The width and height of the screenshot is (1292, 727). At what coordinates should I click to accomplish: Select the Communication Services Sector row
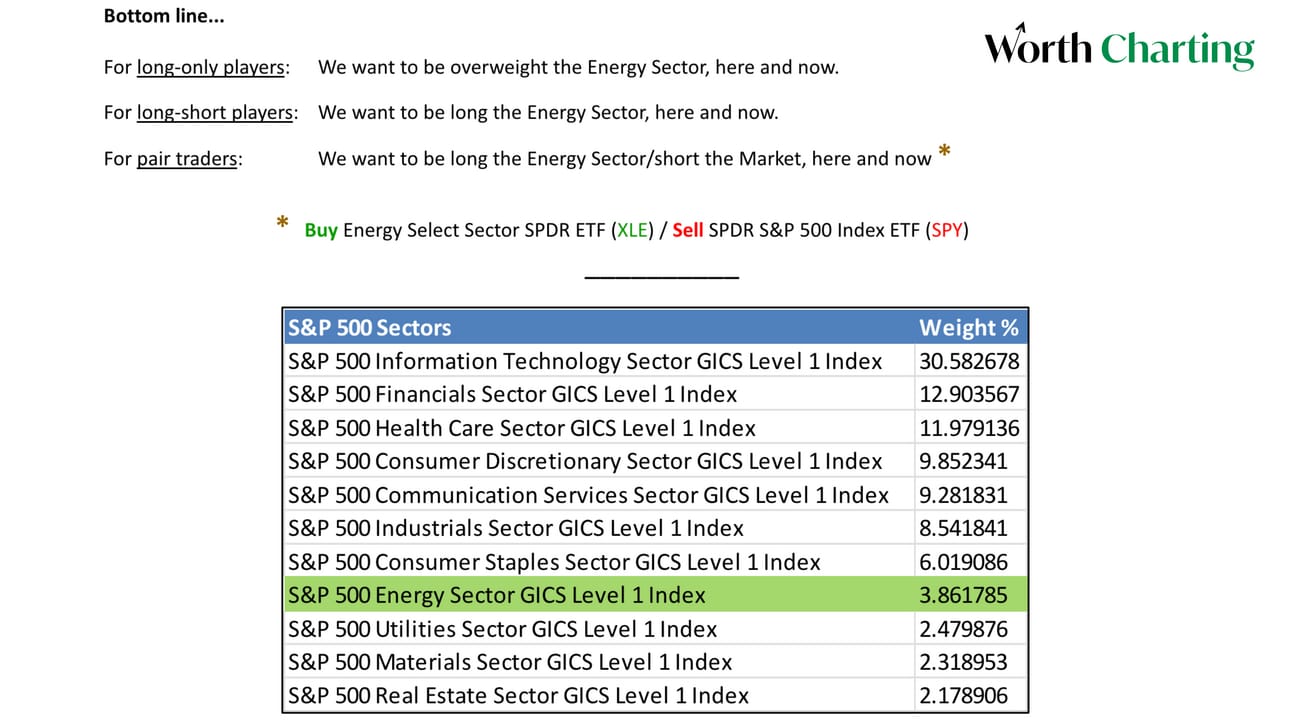pyautogui.click(x=655, y=495)
